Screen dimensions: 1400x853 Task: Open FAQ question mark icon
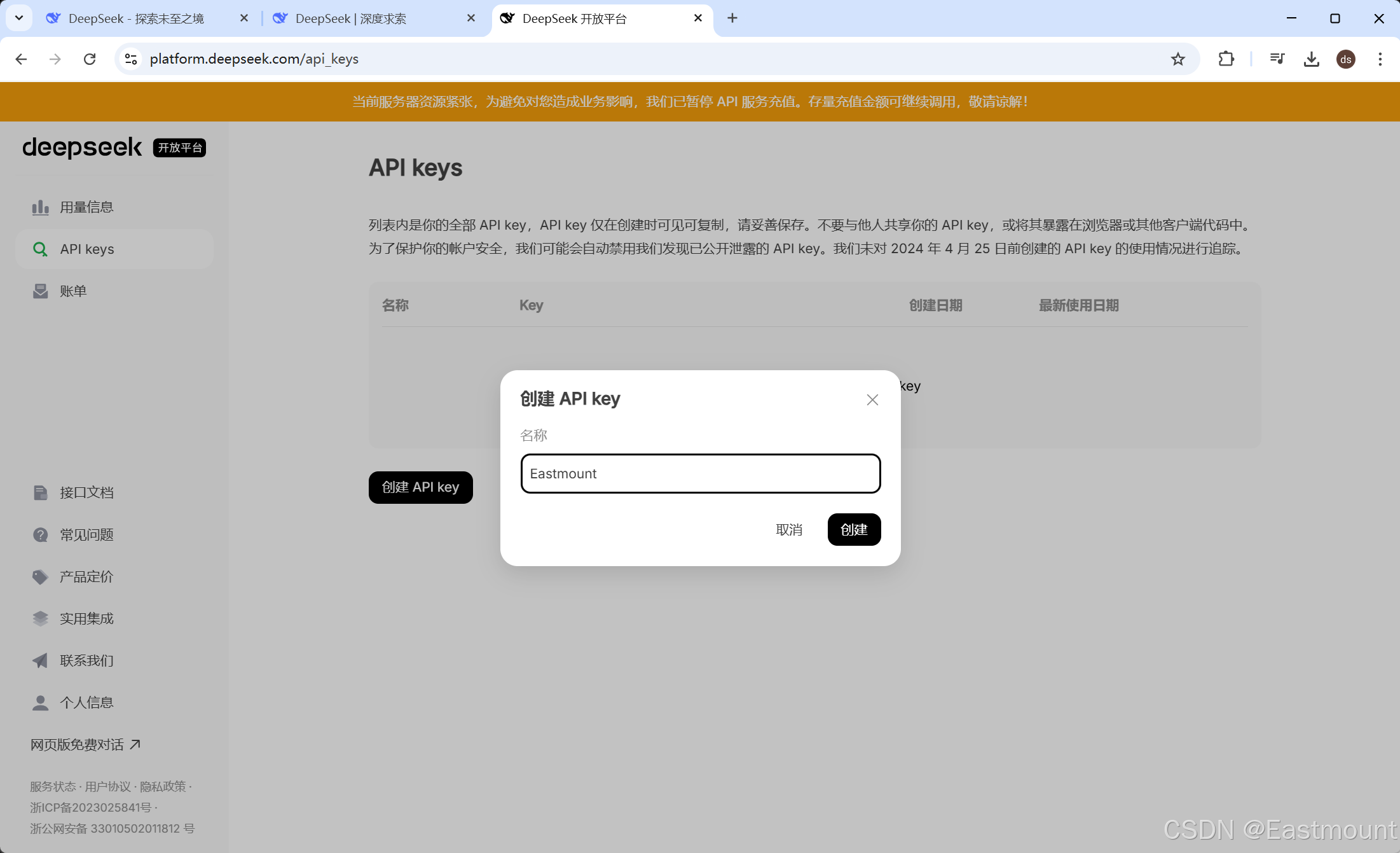[40, 535]
